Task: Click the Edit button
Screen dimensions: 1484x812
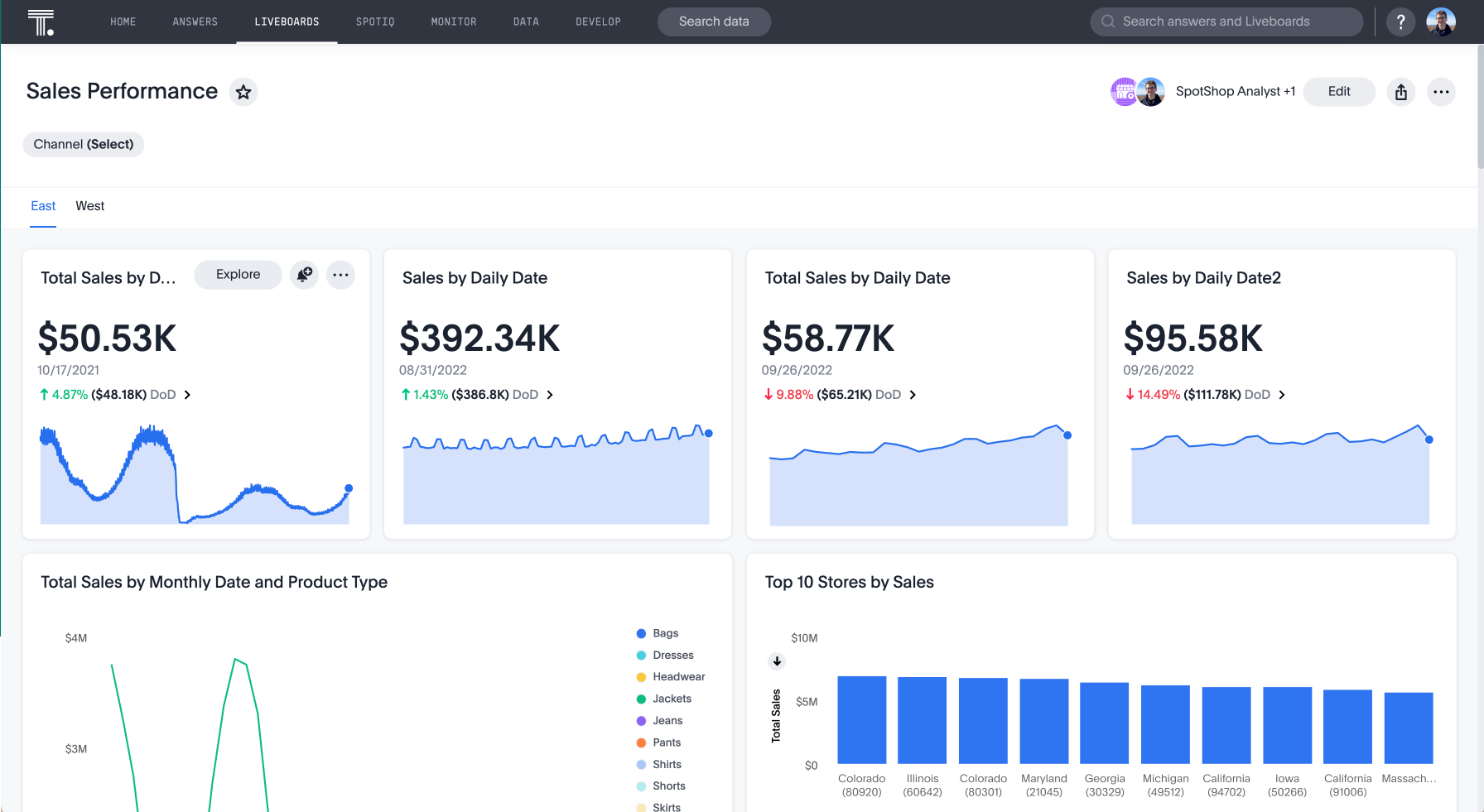Action: 1338,92
